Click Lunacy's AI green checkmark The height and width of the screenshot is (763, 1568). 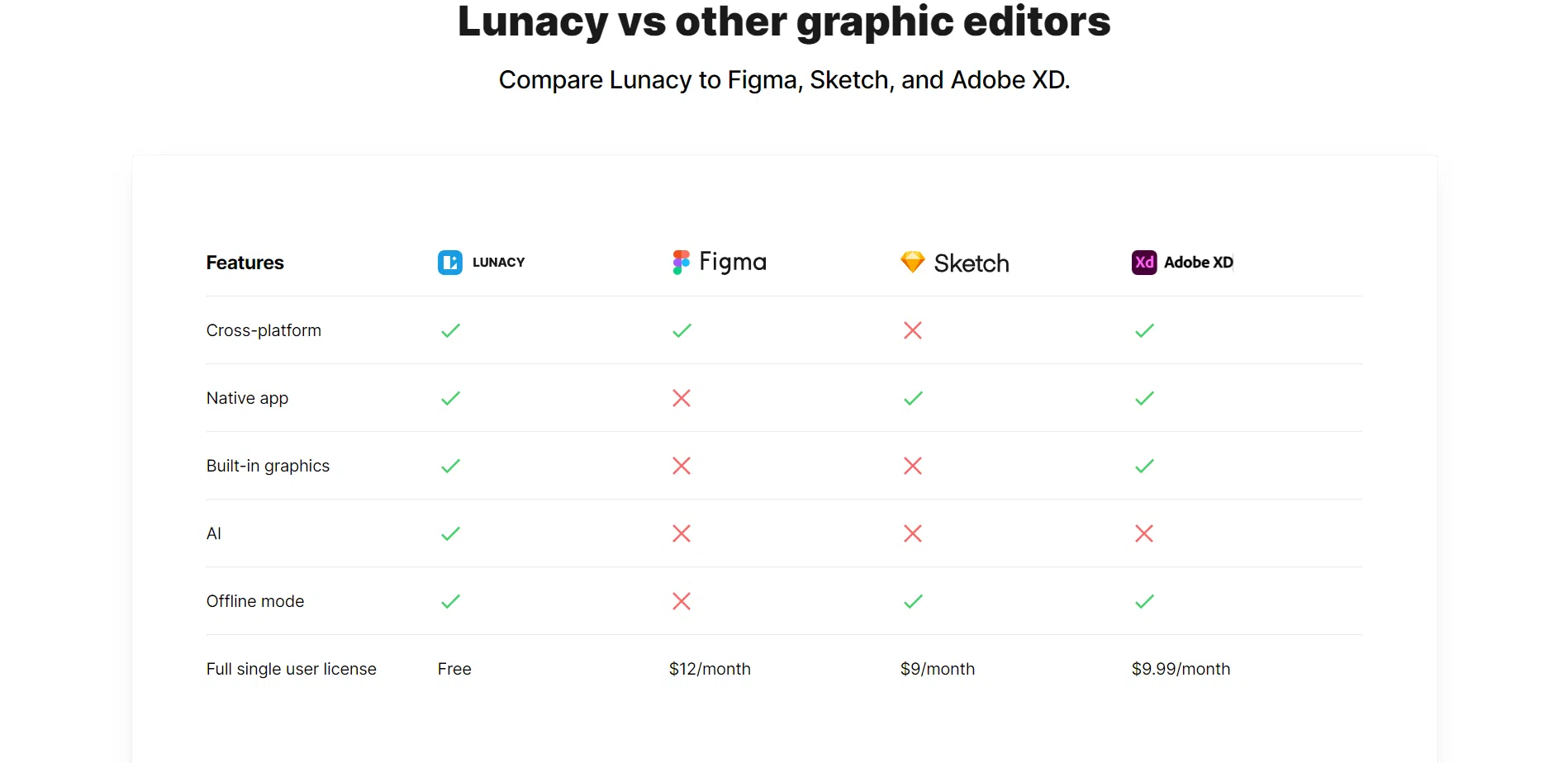450,533
